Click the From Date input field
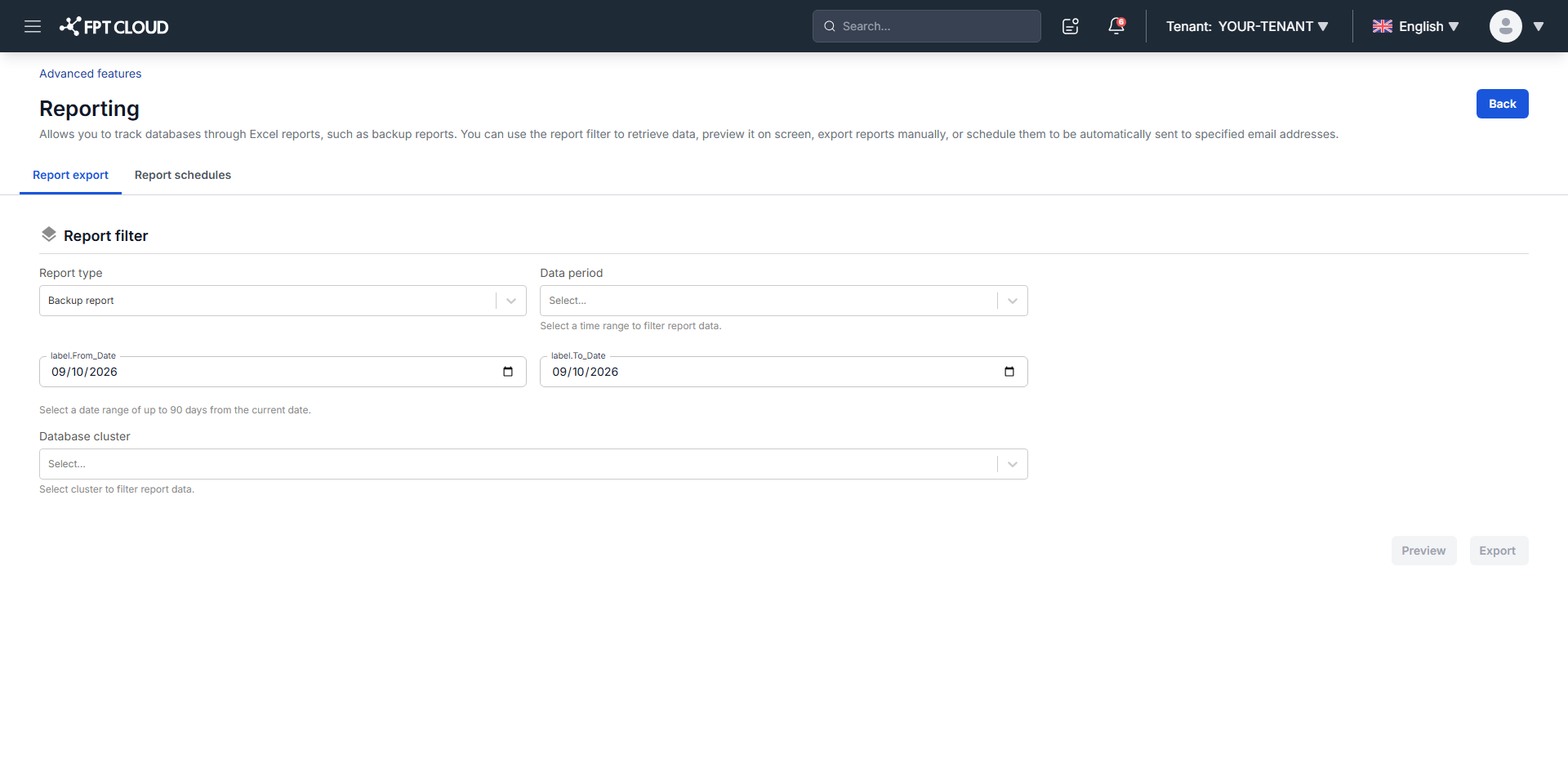Screen dimensions: 1568x772 (283, 372)
